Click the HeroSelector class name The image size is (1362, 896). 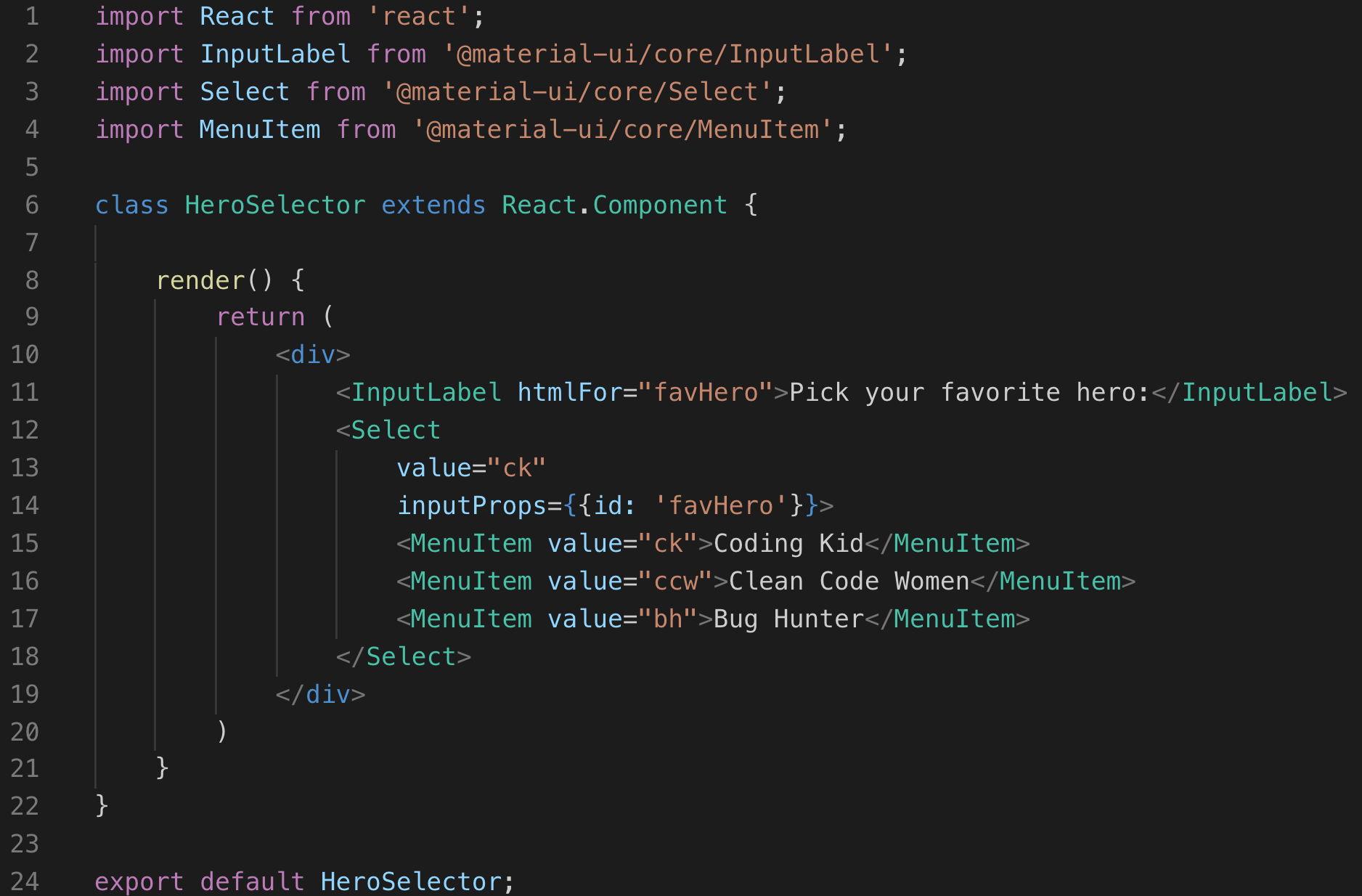(275, 205)
